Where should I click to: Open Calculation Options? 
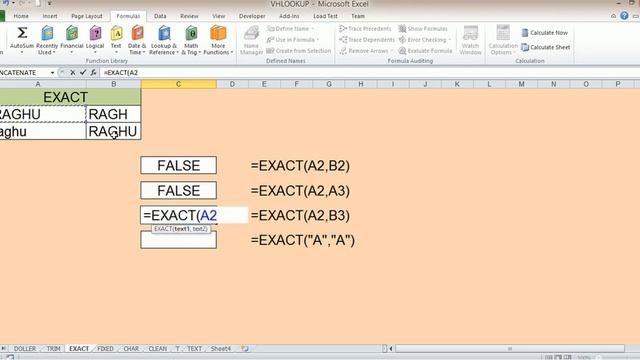[503, 40]
